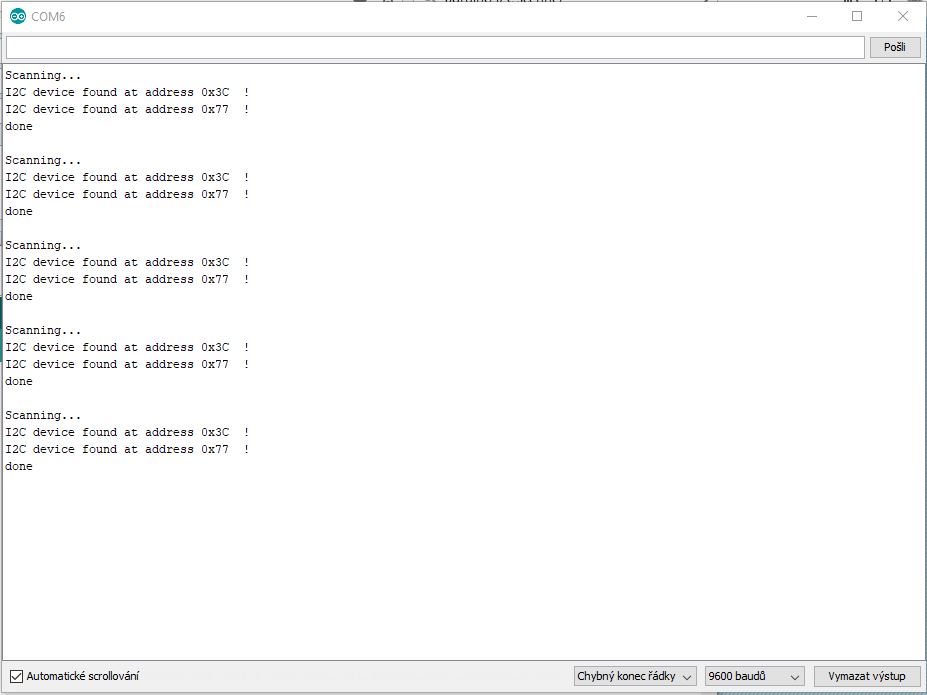
Task: Toggle the Automatické scrollování checkbox
Action: click(16, 676)
